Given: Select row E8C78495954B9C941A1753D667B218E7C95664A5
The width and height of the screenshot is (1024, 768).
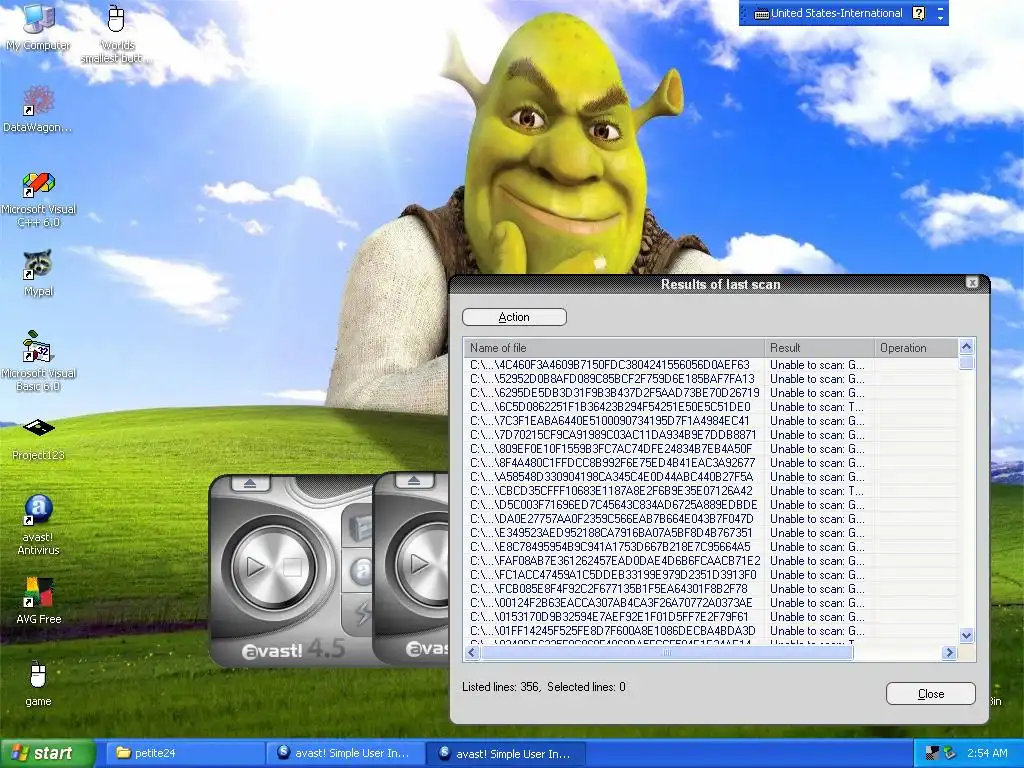Looking at the screenshot, I should point(711,547).
